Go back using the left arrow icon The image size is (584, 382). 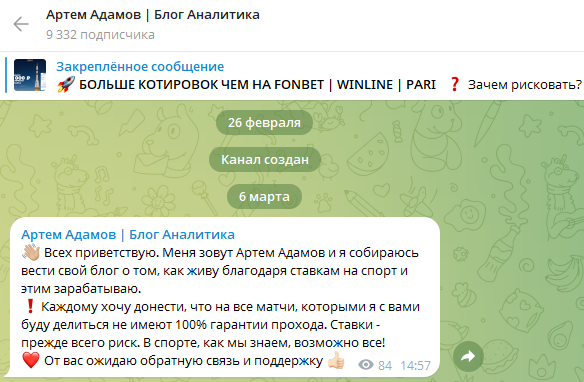(21, 24)
